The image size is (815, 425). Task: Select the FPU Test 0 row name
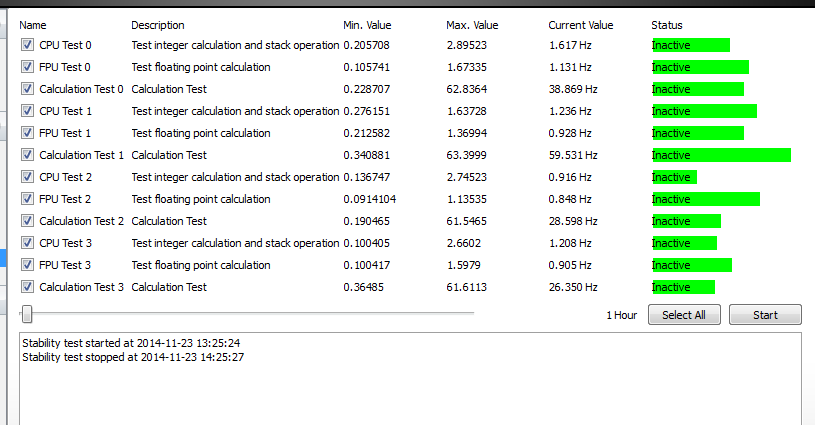click(65, 67)
